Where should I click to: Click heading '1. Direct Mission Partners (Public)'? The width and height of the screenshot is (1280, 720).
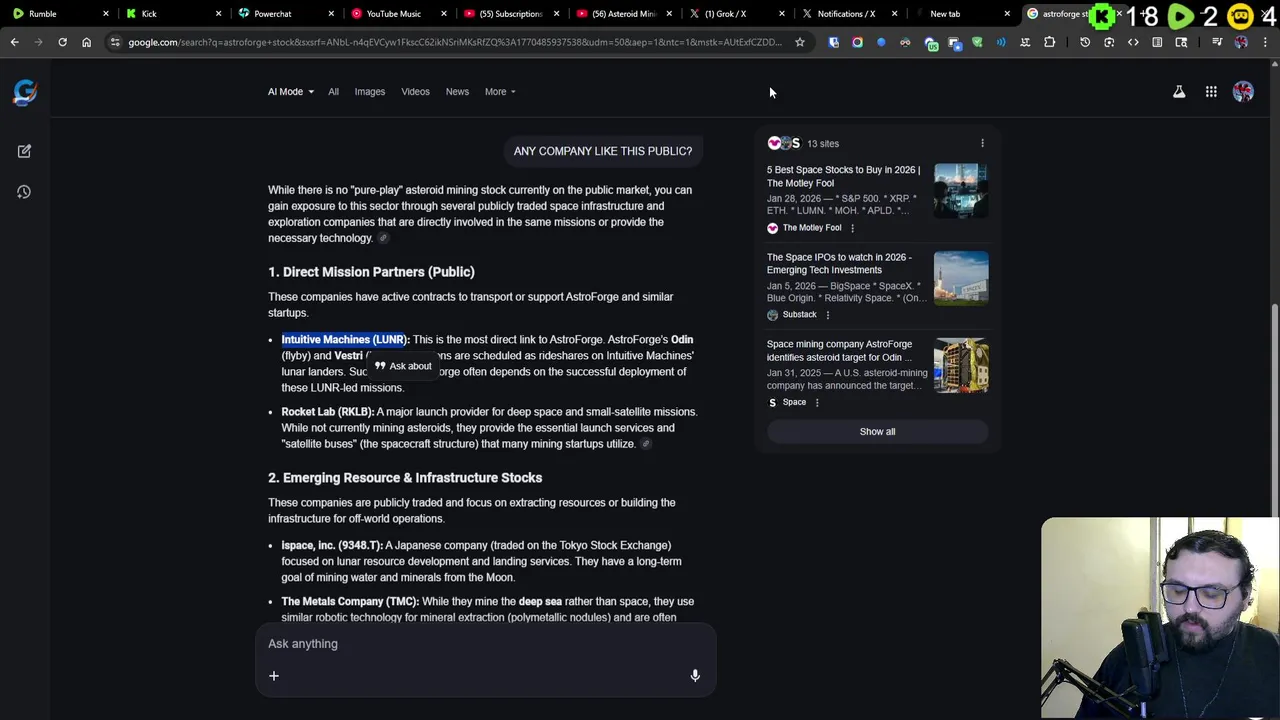pyautogui.click(x=371, y=272)
